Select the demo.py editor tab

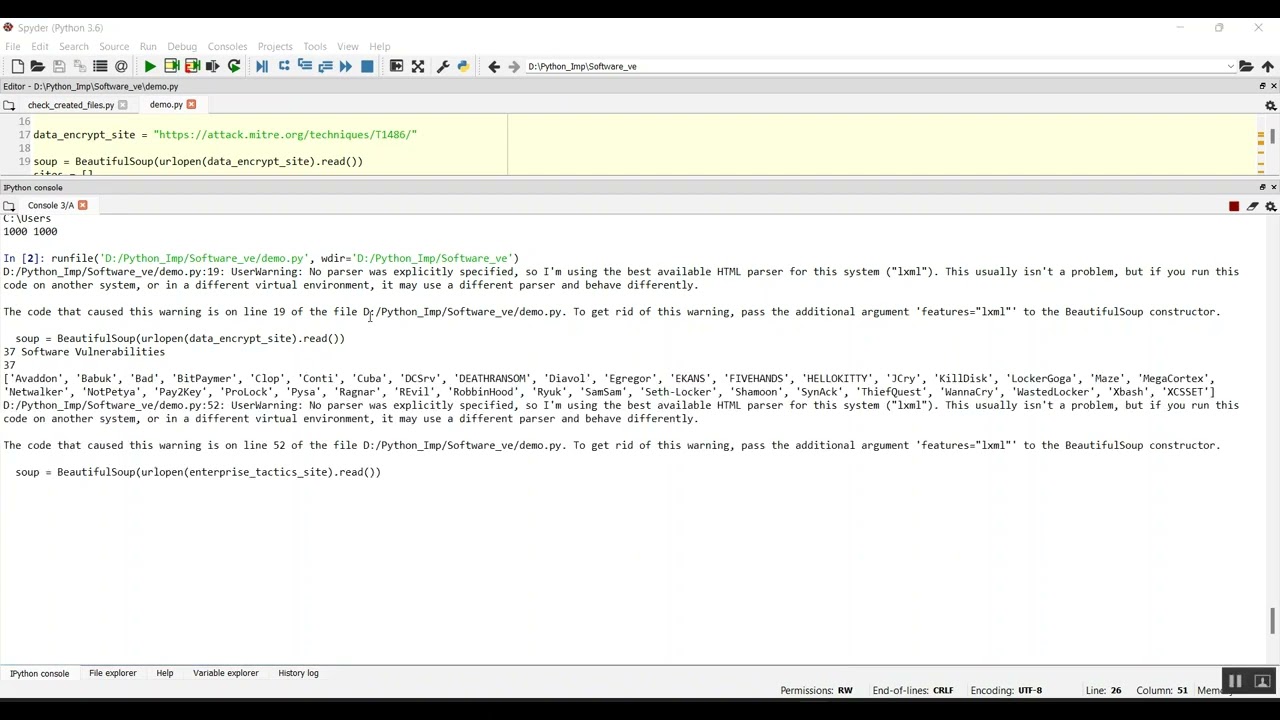click(x=166, y=105)
